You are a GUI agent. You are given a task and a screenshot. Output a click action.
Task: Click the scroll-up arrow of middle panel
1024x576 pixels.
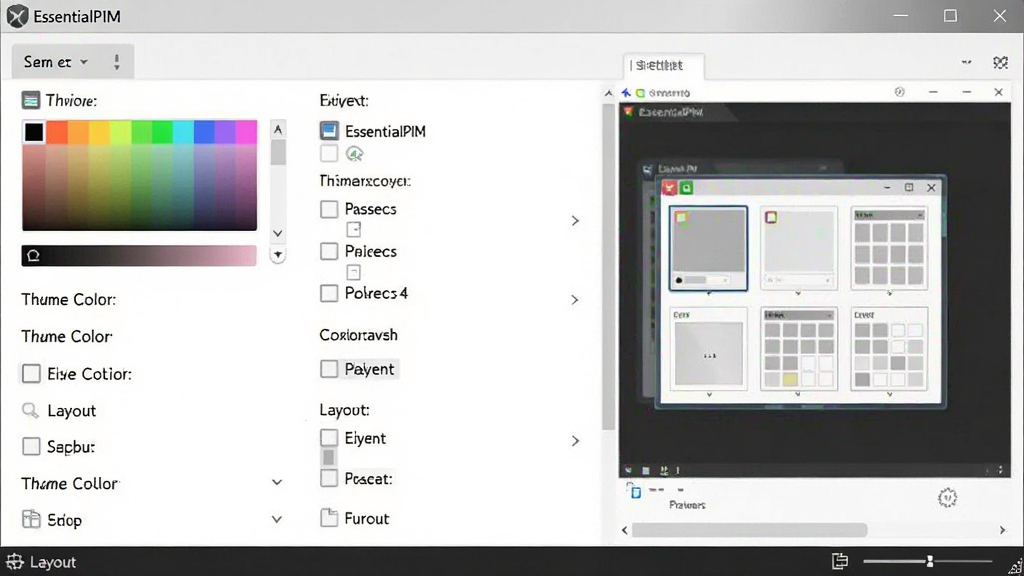[609, 93]
